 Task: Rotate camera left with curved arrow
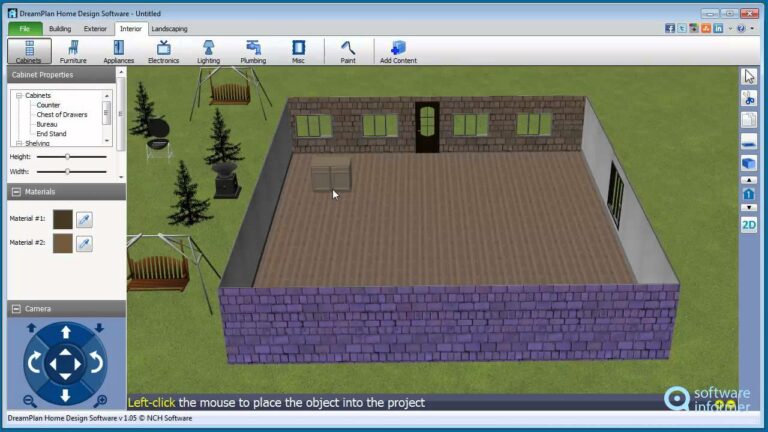[34, 363]
